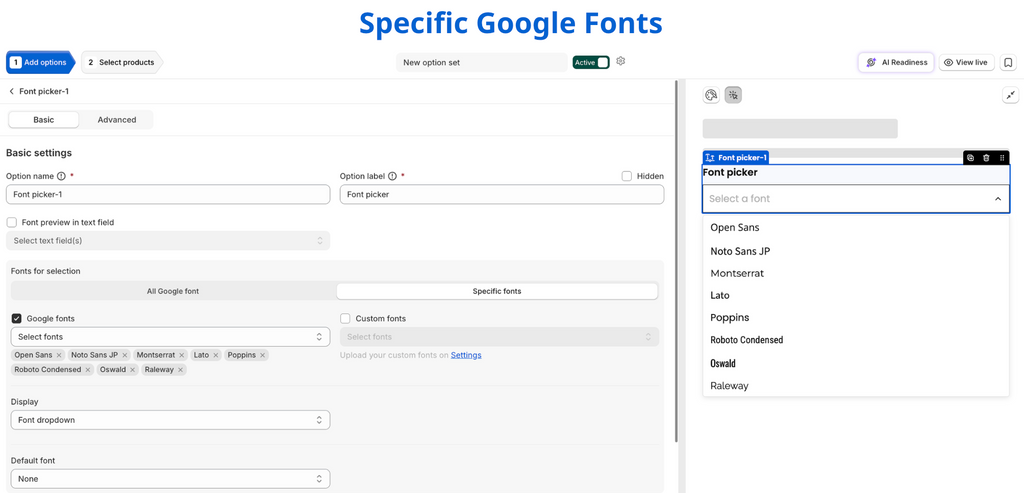Screen dimensions: 1024x493
Task: Open Custom fonts Select fonts dropdown
Action: 500,337
